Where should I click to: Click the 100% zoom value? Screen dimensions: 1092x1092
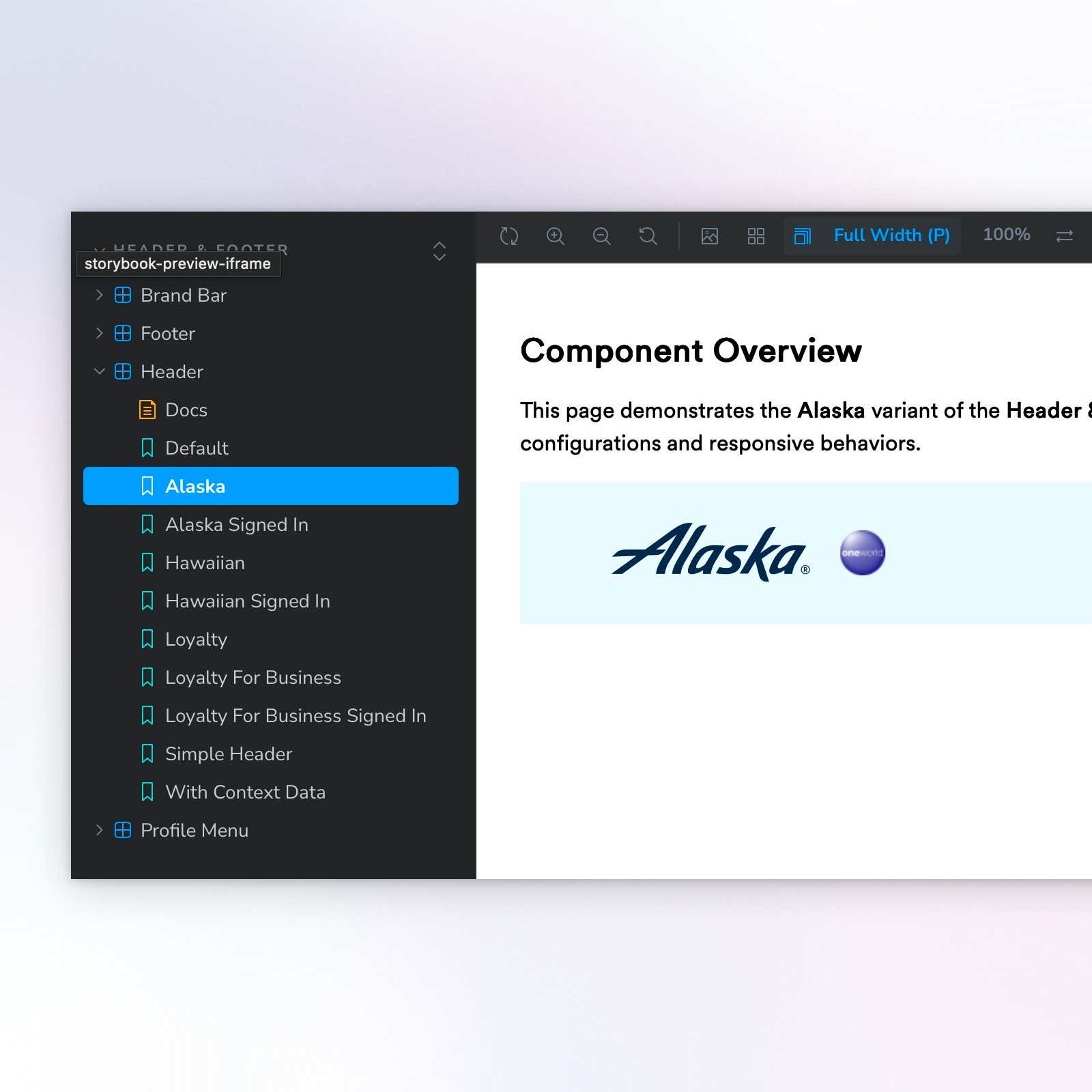click(x=1006, y=235)
